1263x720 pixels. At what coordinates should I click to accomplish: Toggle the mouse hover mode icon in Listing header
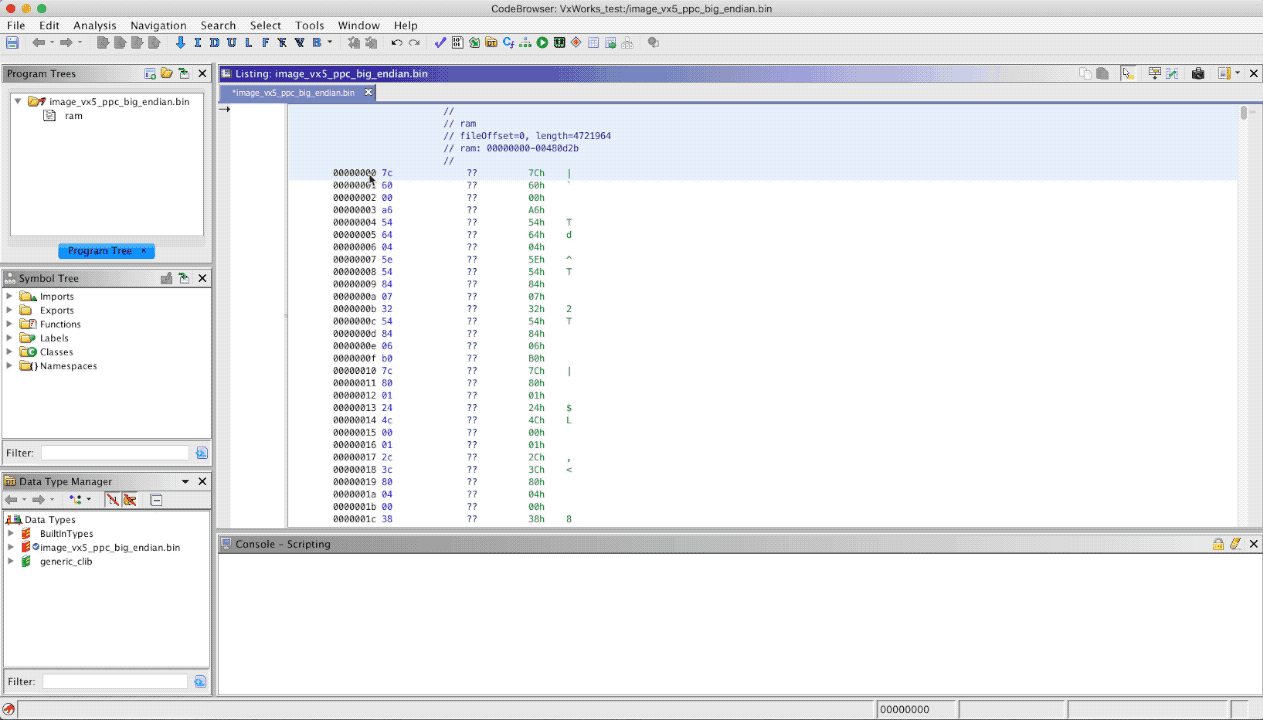pyautogui.click(x=1129, y=74)
